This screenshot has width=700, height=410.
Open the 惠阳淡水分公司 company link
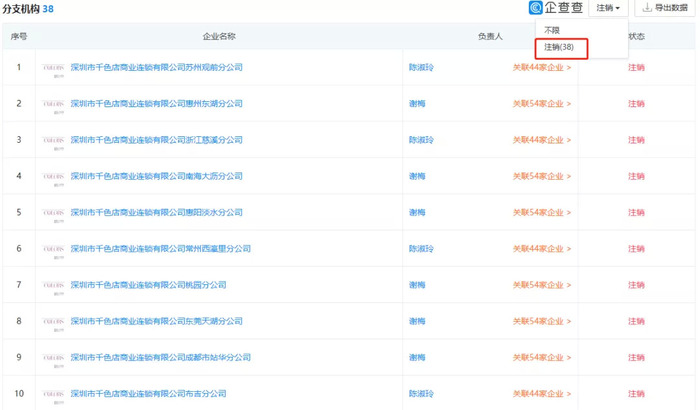157,212
